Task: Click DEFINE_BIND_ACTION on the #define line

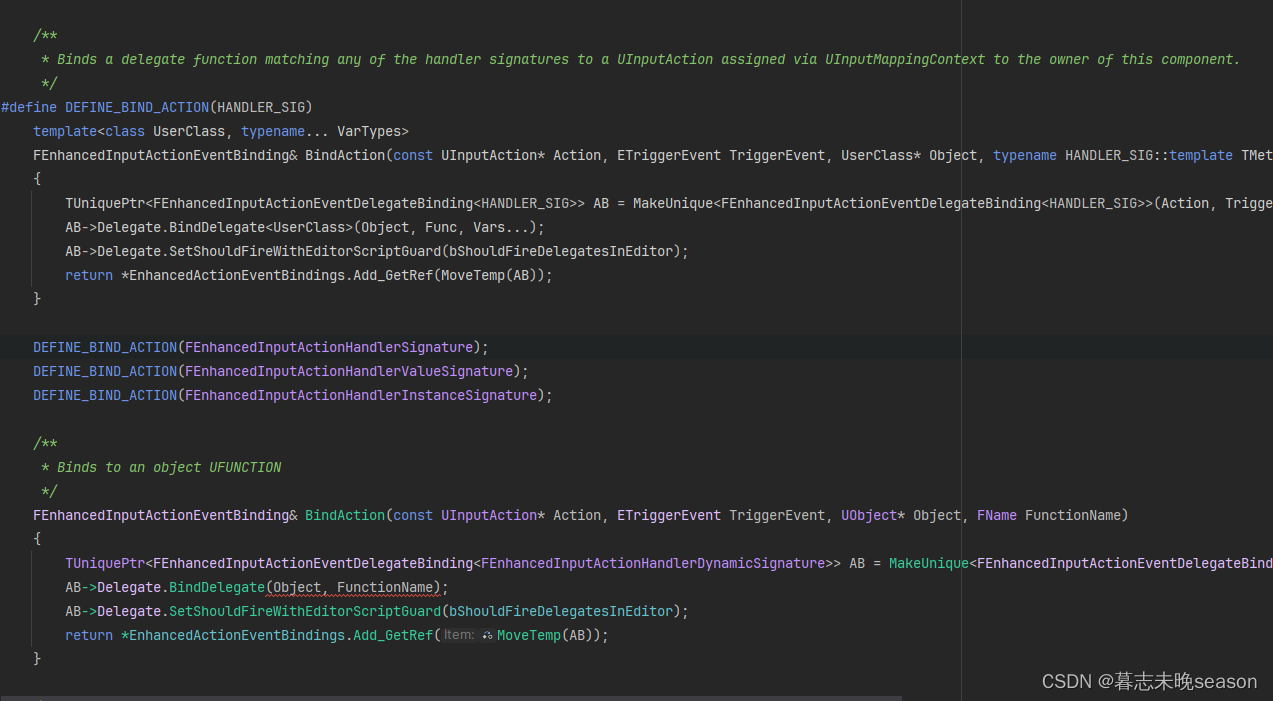Action: [137, 107]
